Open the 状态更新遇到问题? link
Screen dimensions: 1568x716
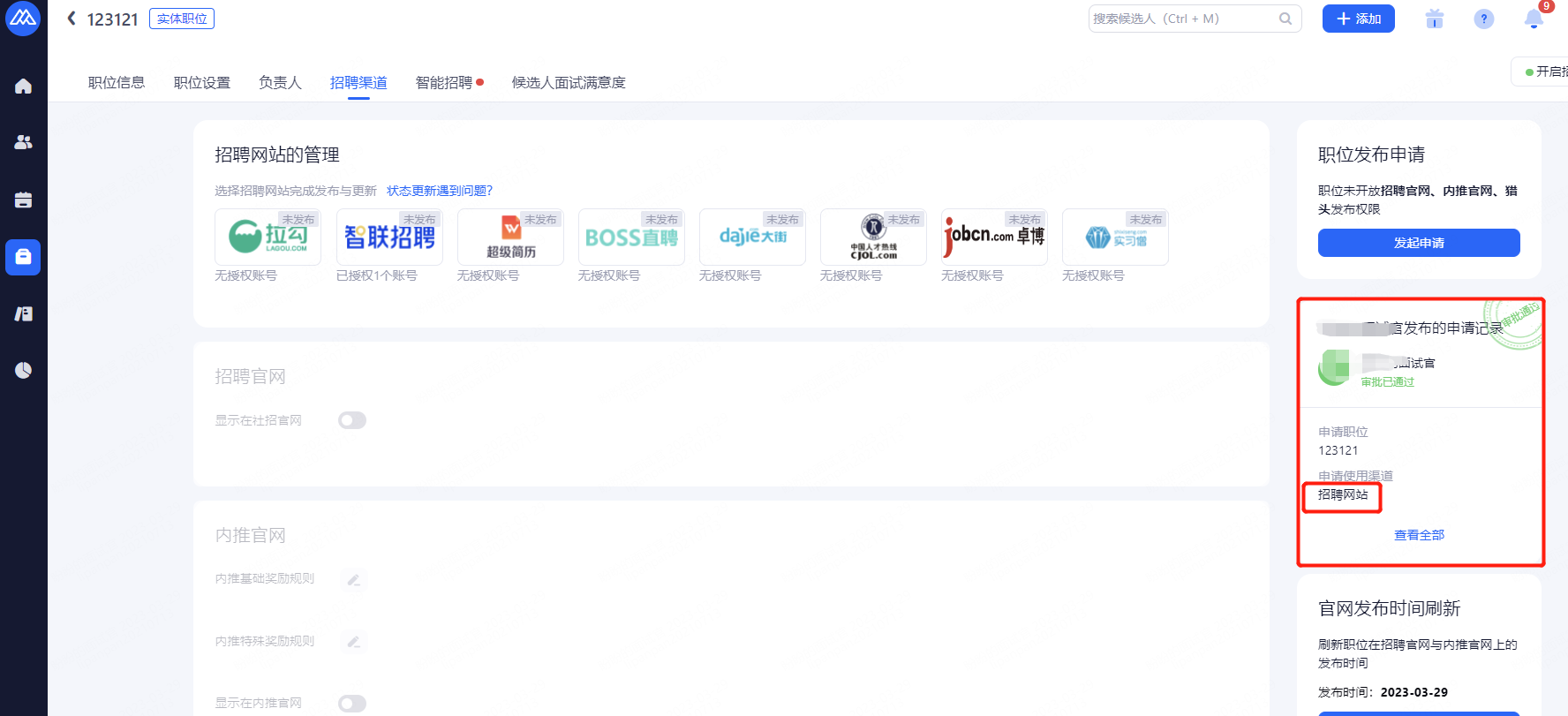click(440, 191)
